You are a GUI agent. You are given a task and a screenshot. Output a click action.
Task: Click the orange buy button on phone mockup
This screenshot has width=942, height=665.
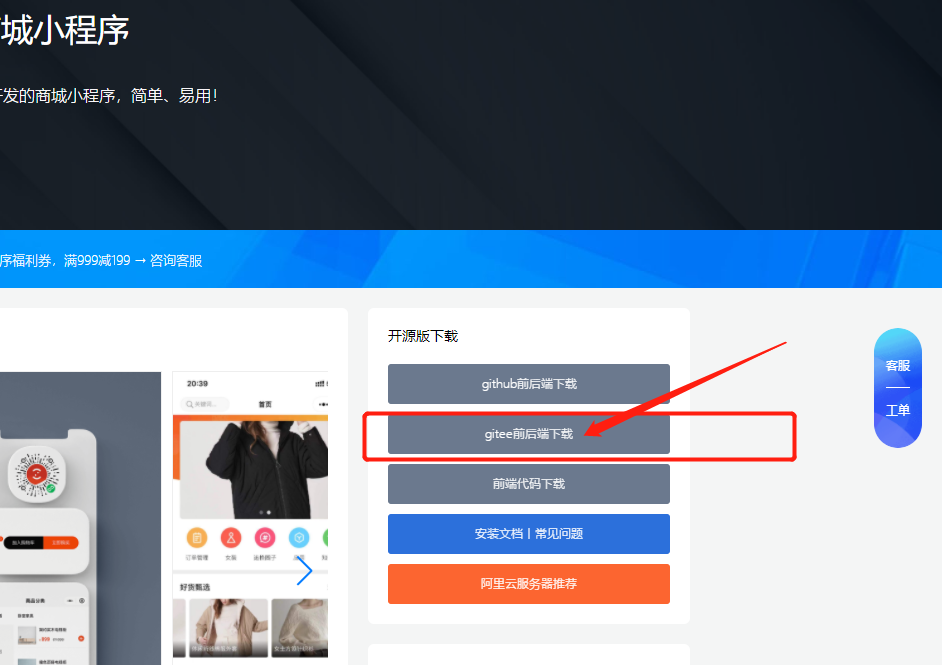pyautogui.click(x=61, y=542)
